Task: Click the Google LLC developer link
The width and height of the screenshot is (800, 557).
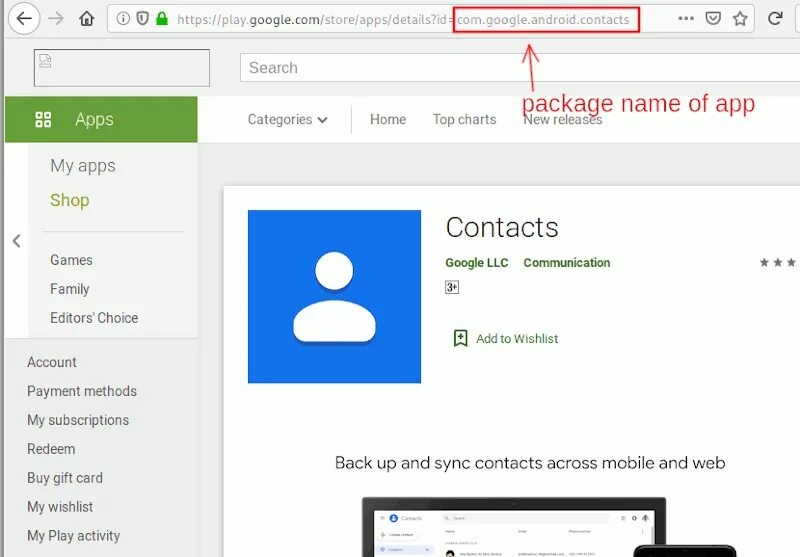Action: (477, 263)
